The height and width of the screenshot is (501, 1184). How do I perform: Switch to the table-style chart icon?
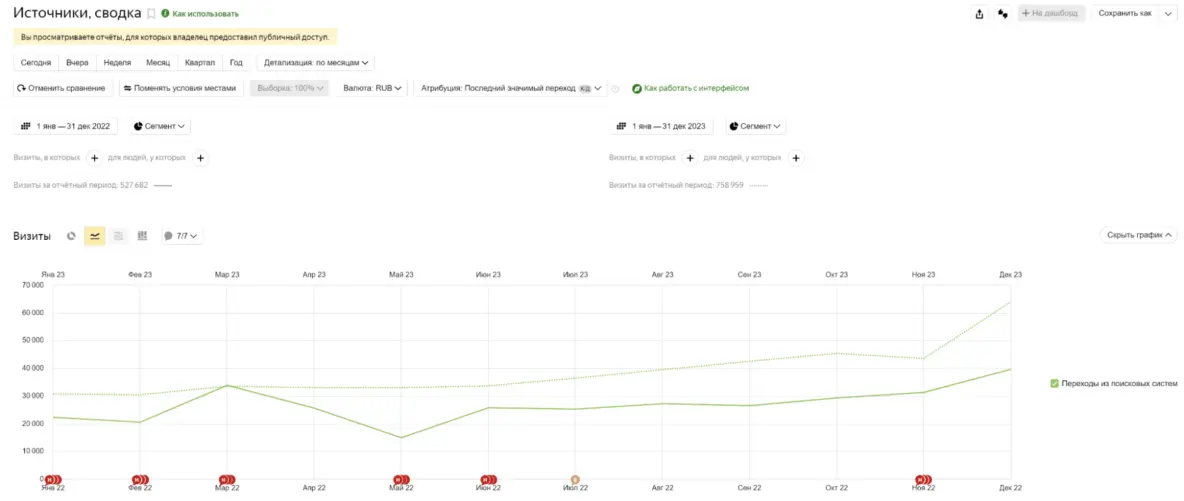pos(142,236)
